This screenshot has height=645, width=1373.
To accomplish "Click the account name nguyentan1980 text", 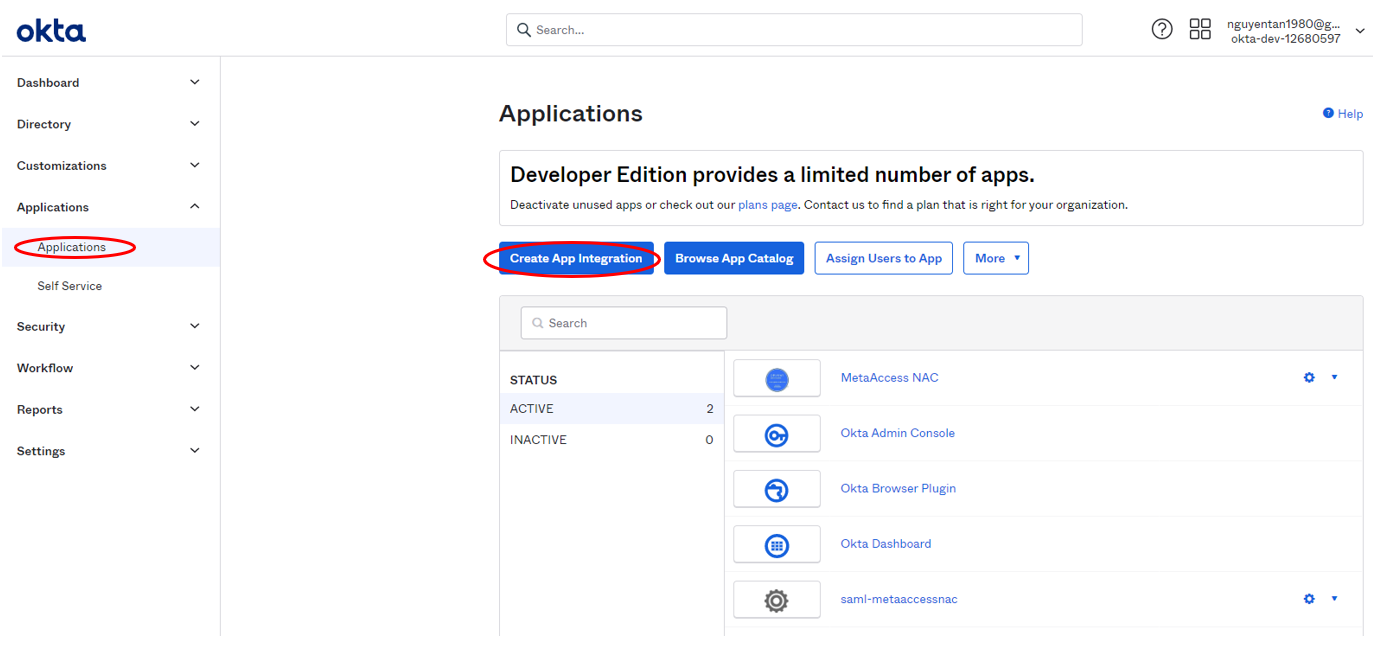I will tap(1284, 24).
